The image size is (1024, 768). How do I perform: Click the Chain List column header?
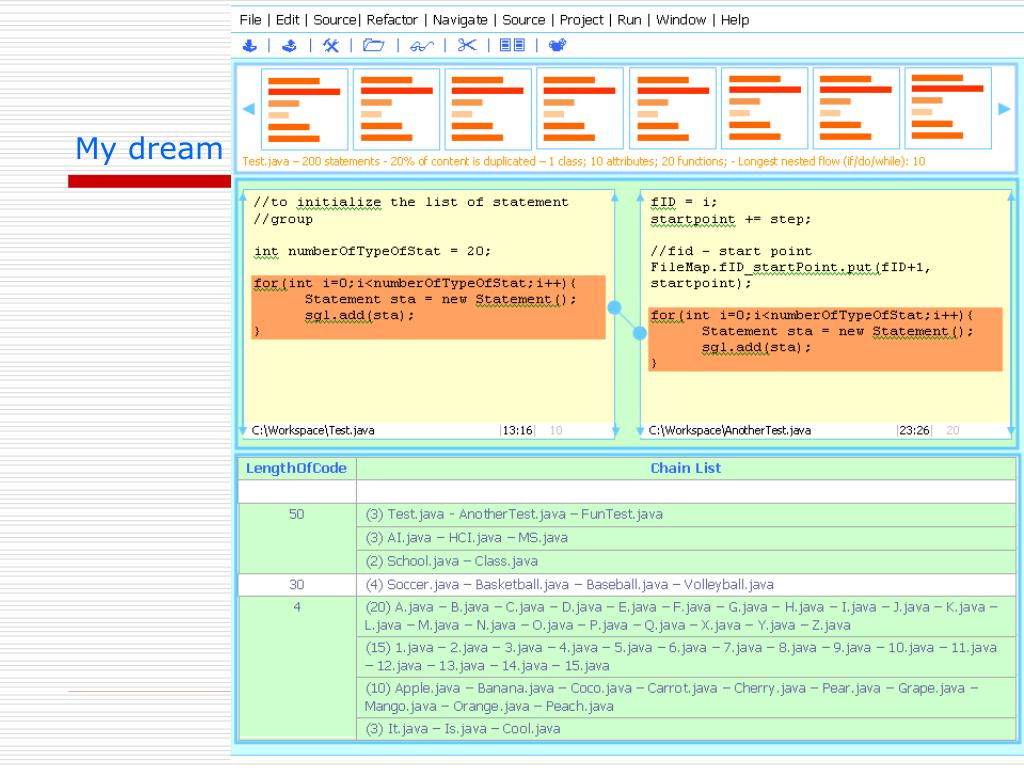coord(686,468)
